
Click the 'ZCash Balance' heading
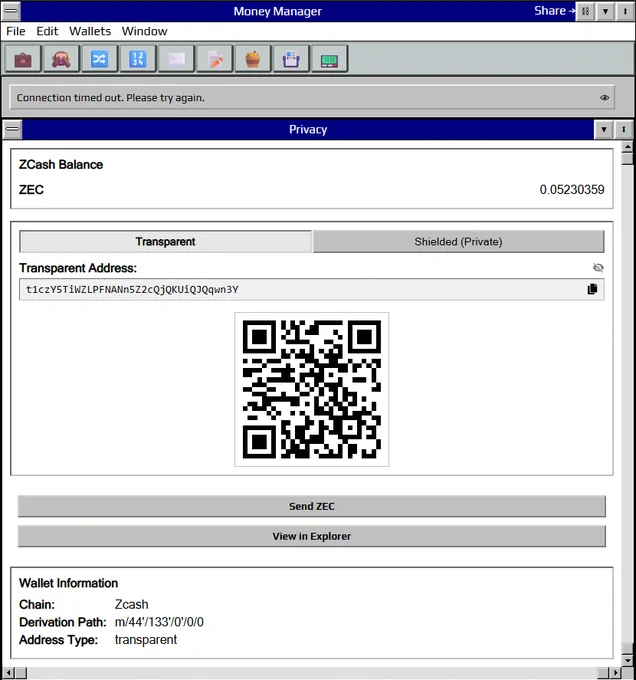[x=61, y=165]
